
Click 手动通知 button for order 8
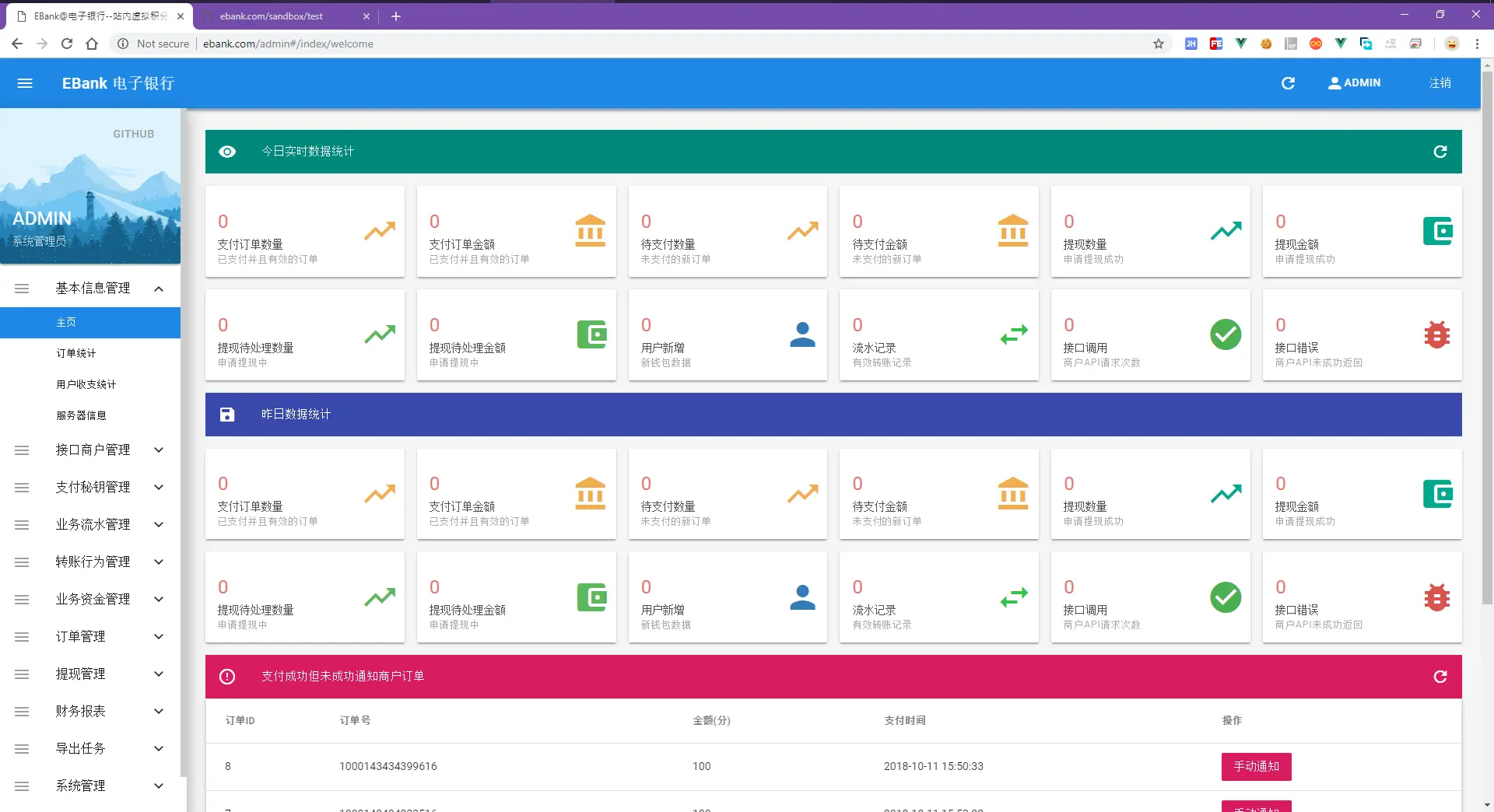[1256, 767]
